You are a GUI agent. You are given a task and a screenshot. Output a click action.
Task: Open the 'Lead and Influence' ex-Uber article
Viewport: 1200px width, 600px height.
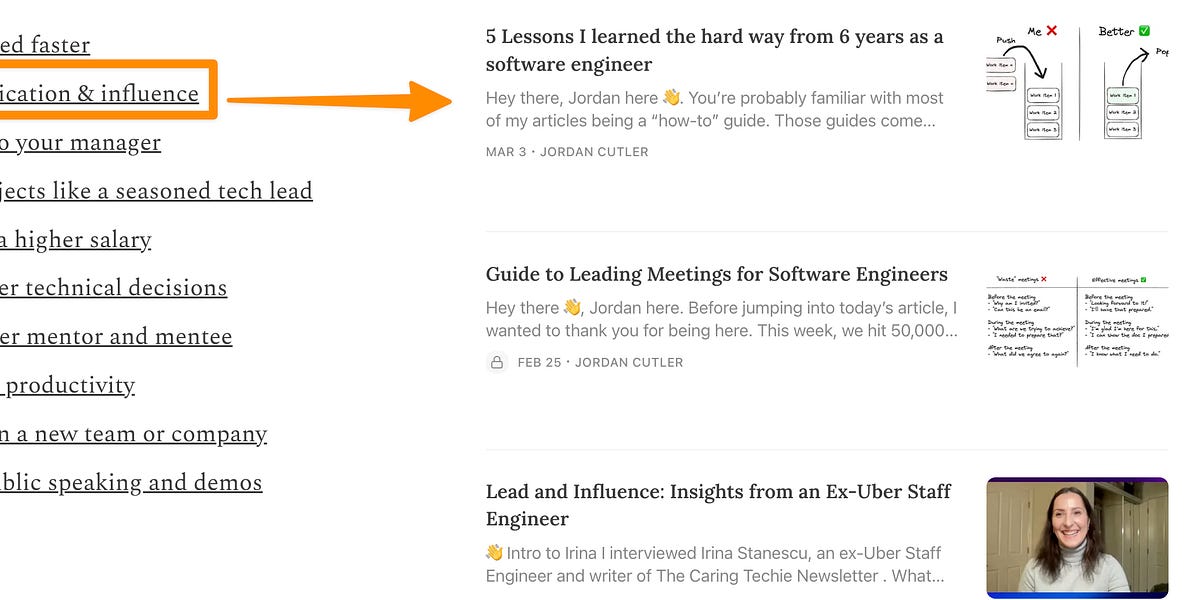click(x=716, y=505)
